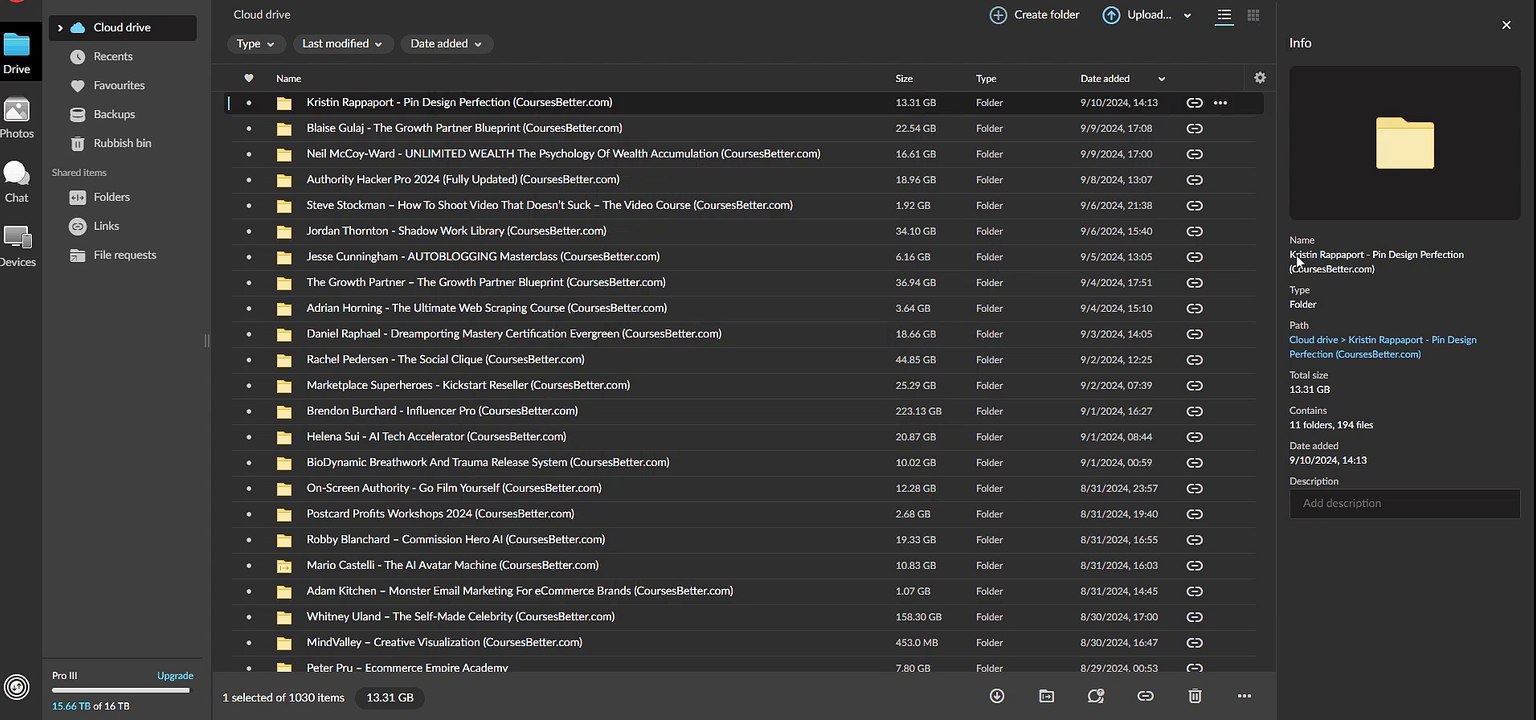The height and width of the screenshot is (720, 1536).
Task: Click the trash delete icon in bottom bar
Action: click(1195, 696)
